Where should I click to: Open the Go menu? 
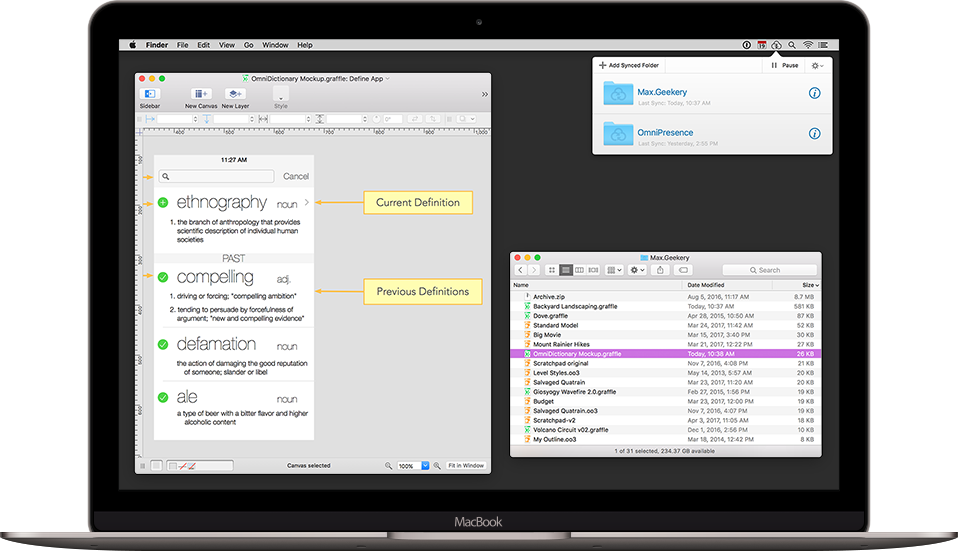point(249,45)
